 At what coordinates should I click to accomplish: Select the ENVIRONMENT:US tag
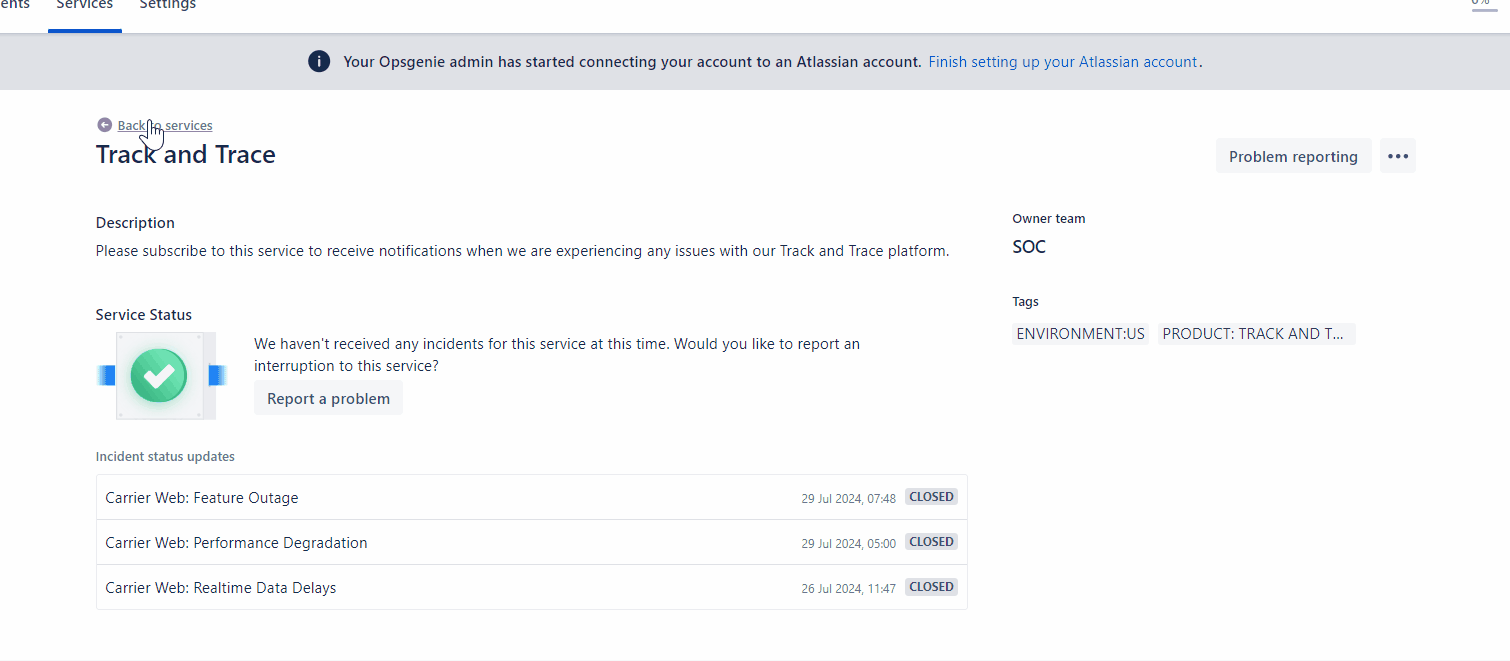point(1080,334)
